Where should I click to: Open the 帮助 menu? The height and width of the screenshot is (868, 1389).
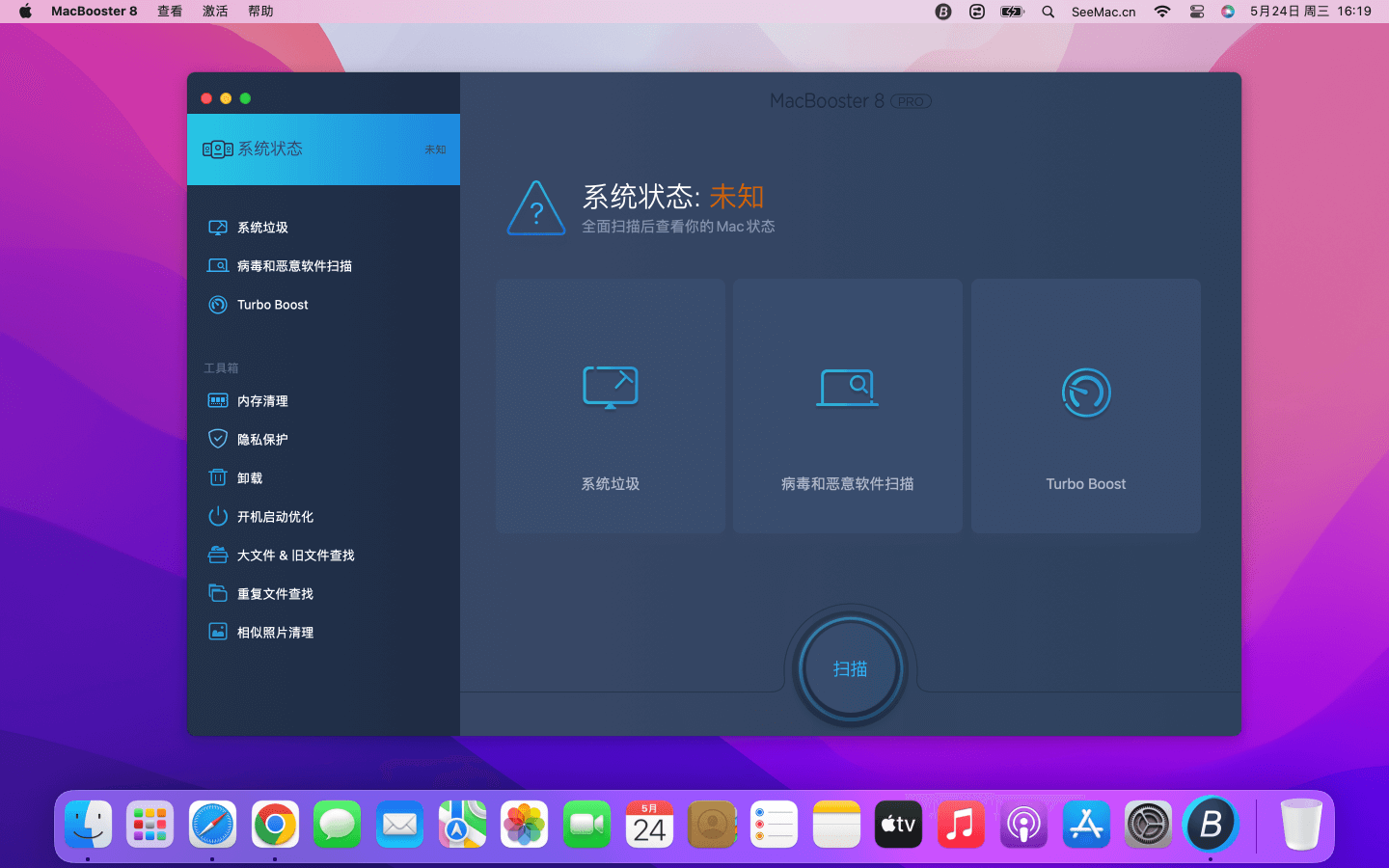coord(260,12)
